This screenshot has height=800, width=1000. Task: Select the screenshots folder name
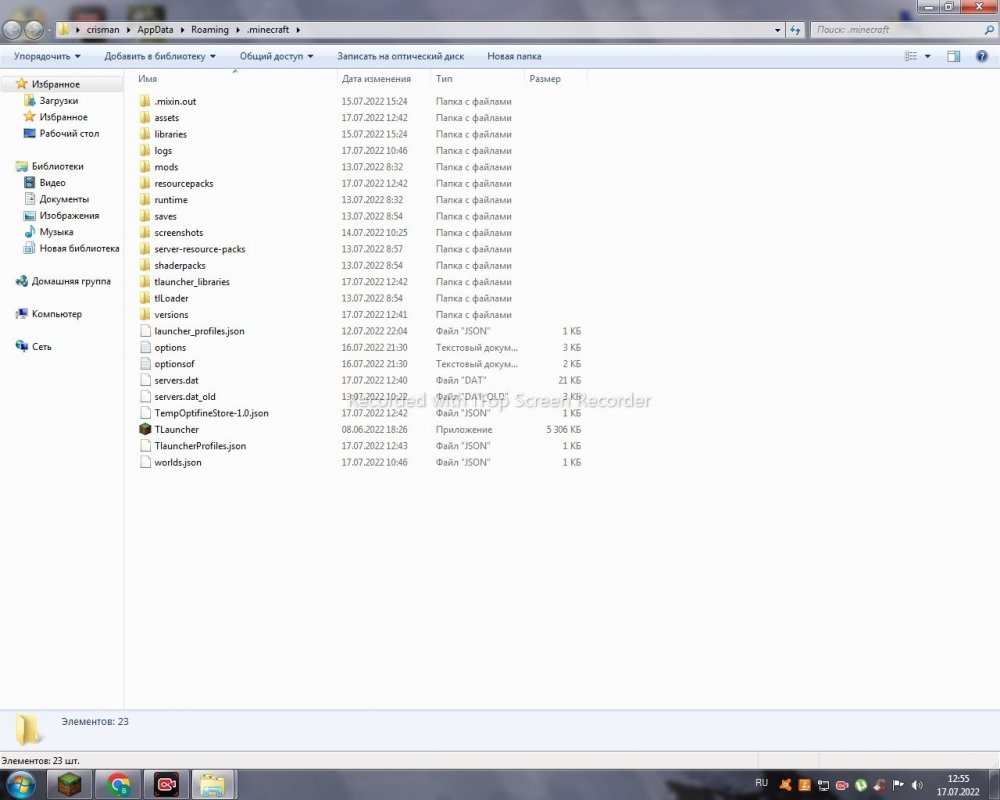[179, 233]
